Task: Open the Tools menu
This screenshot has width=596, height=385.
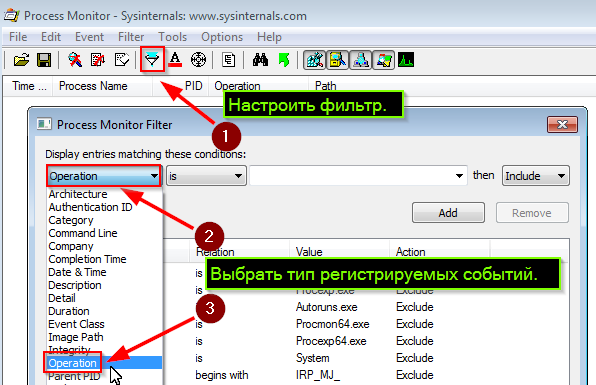Action: coord(173,37)
